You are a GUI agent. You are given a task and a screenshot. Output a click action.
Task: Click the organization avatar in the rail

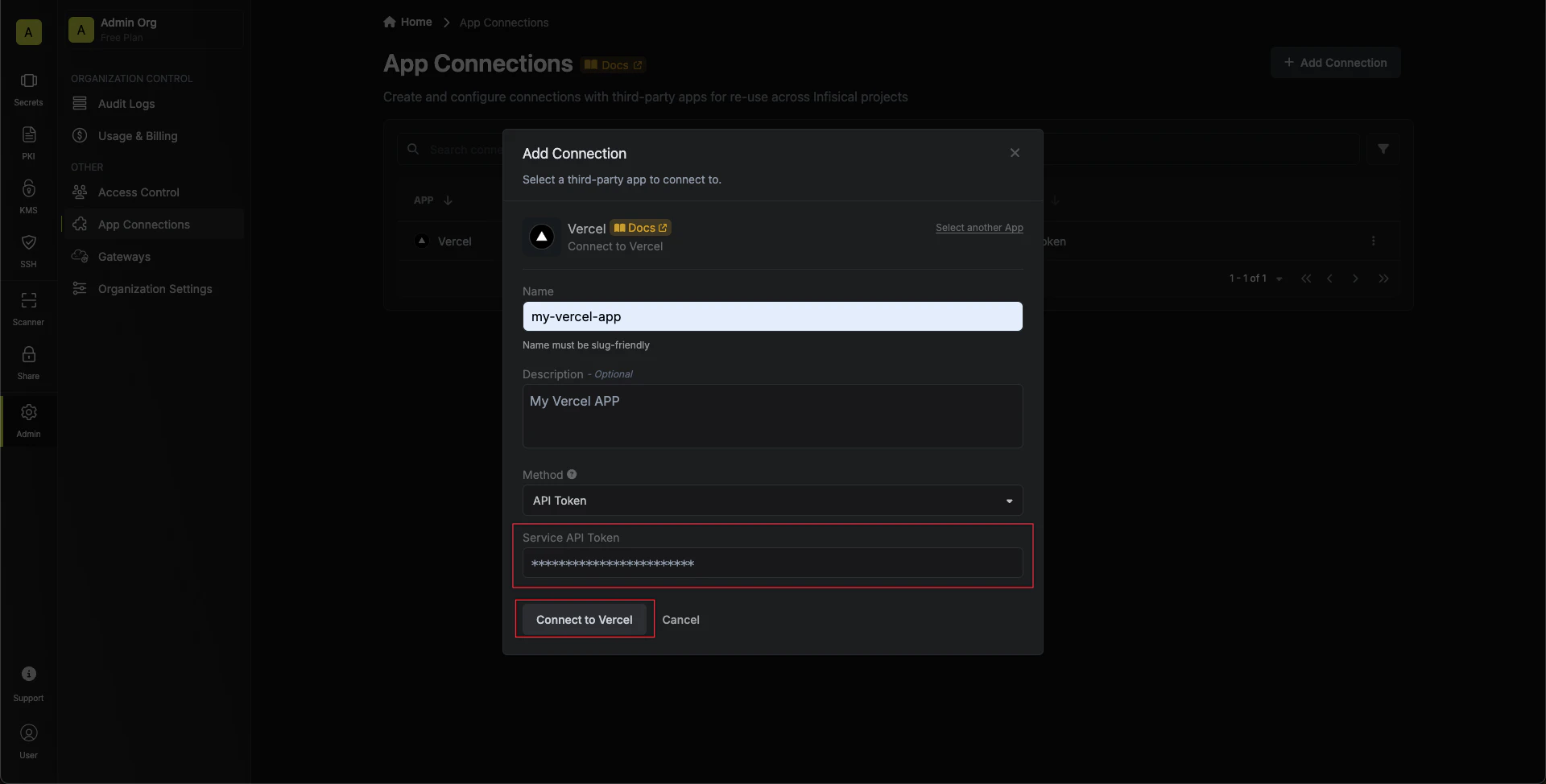(29, 32)
